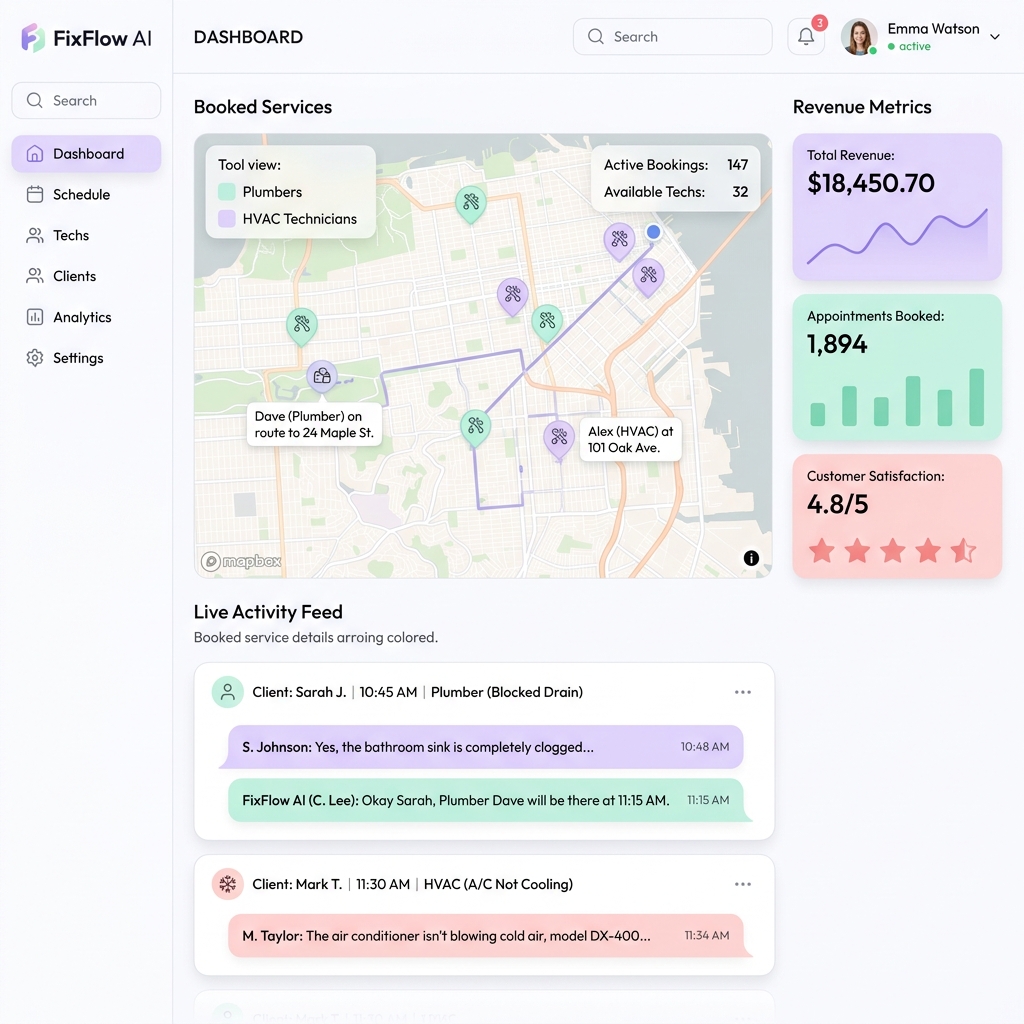
Task: Click the FixFlow AI logo icon
Action: tap(33, 38)
